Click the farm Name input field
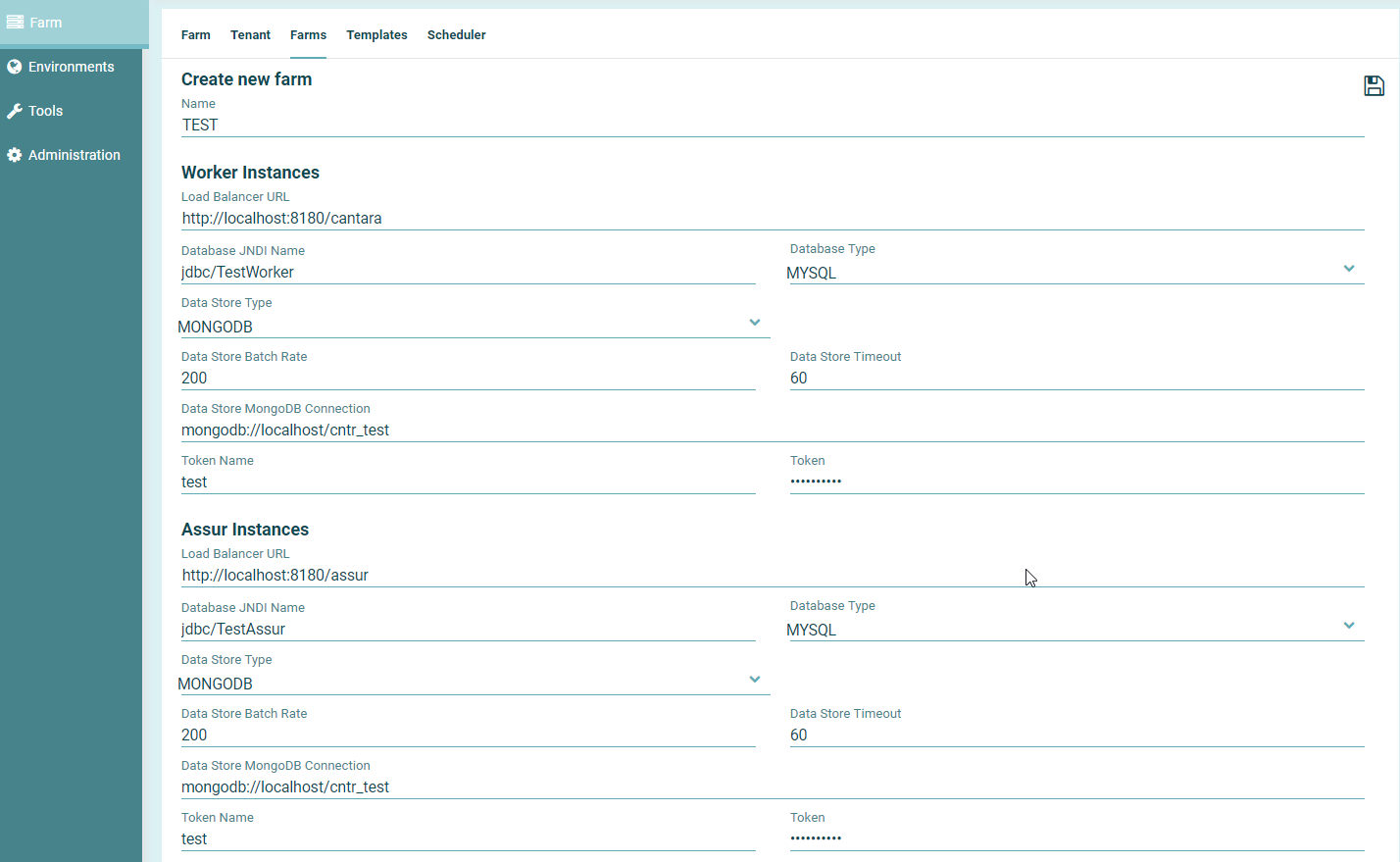1400x862 pixels. coord(772,125)
